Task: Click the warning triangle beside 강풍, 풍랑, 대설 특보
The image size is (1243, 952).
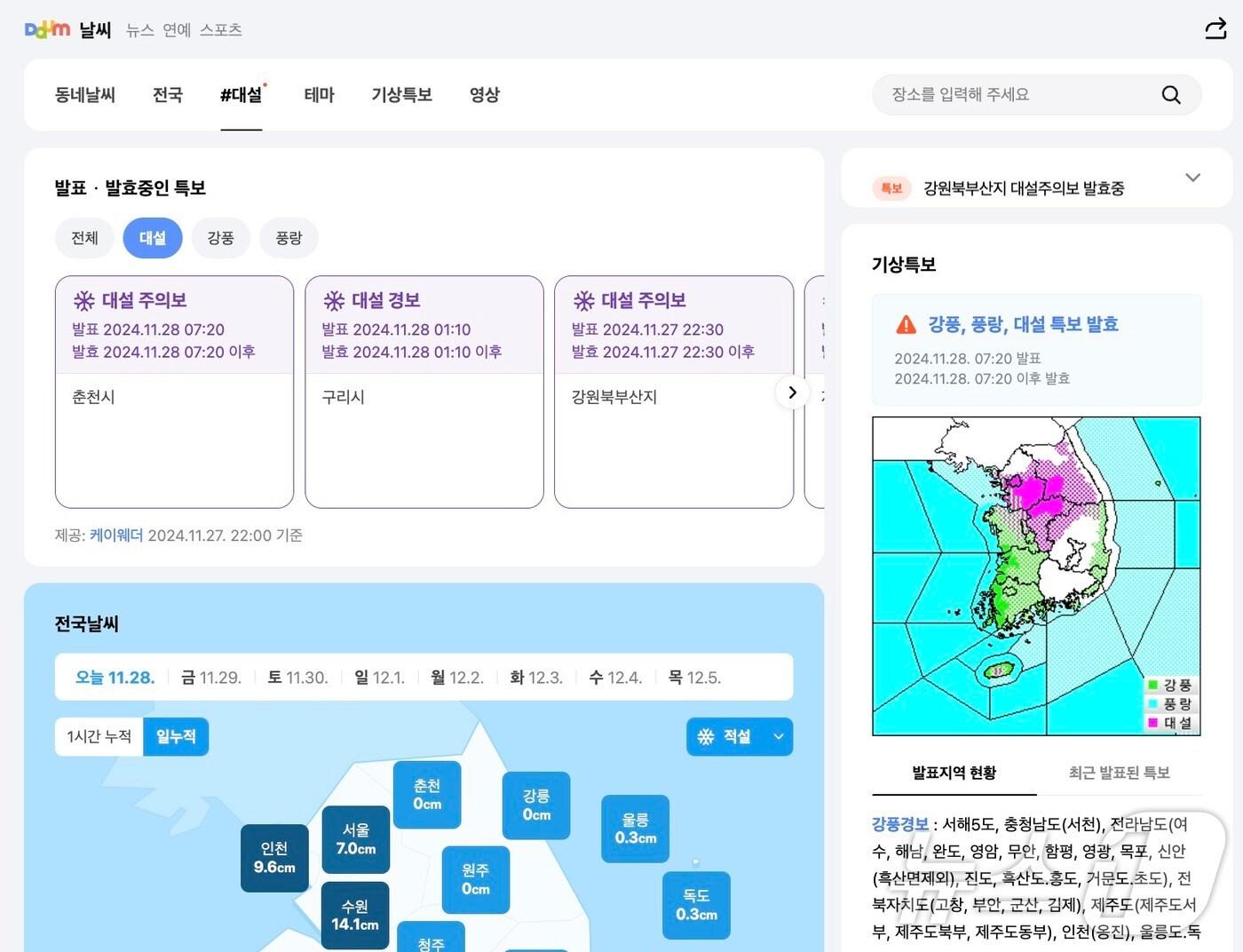Action: point(904,324)
